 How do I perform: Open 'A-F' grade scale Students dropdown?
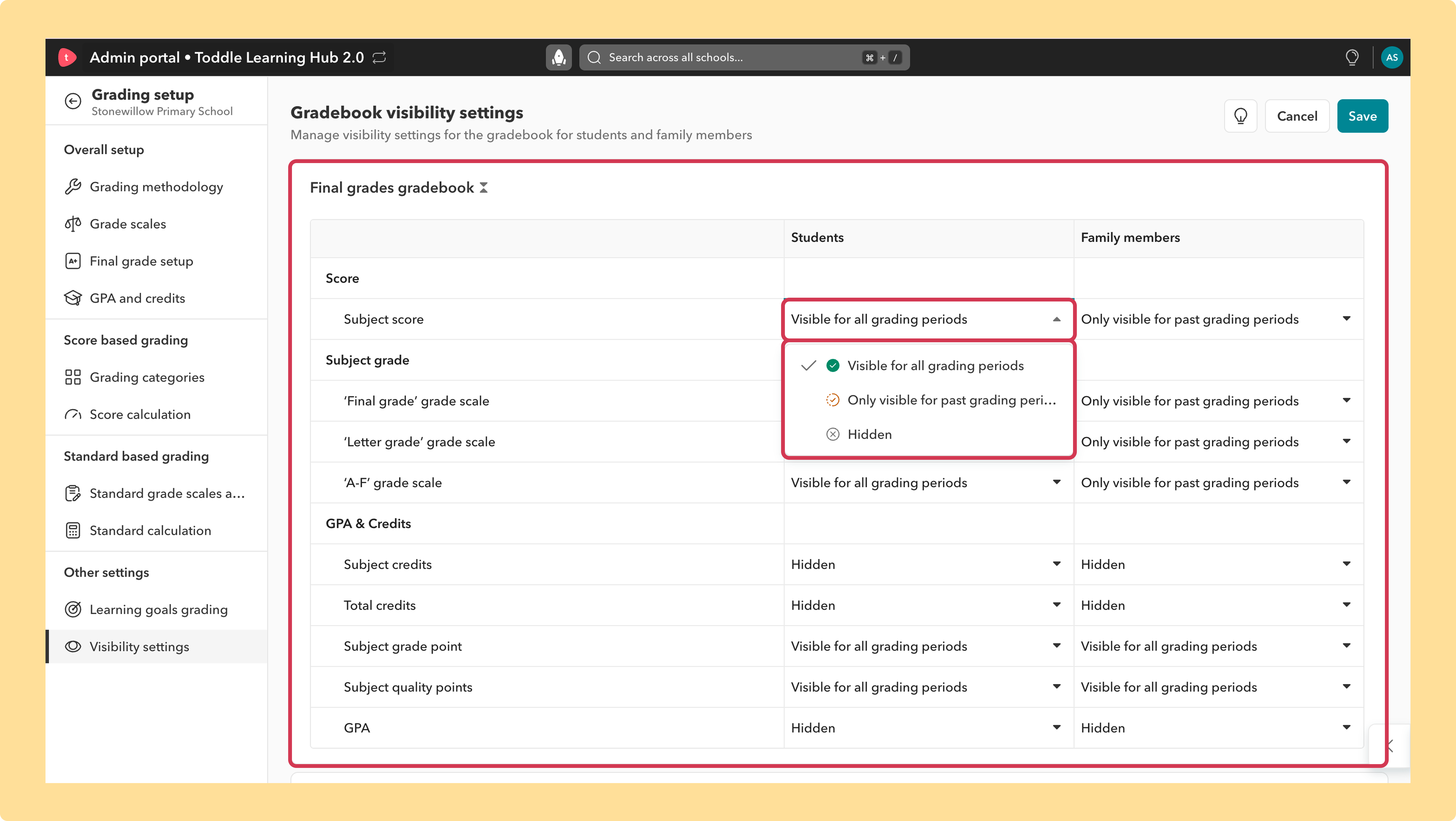point(929,483)
